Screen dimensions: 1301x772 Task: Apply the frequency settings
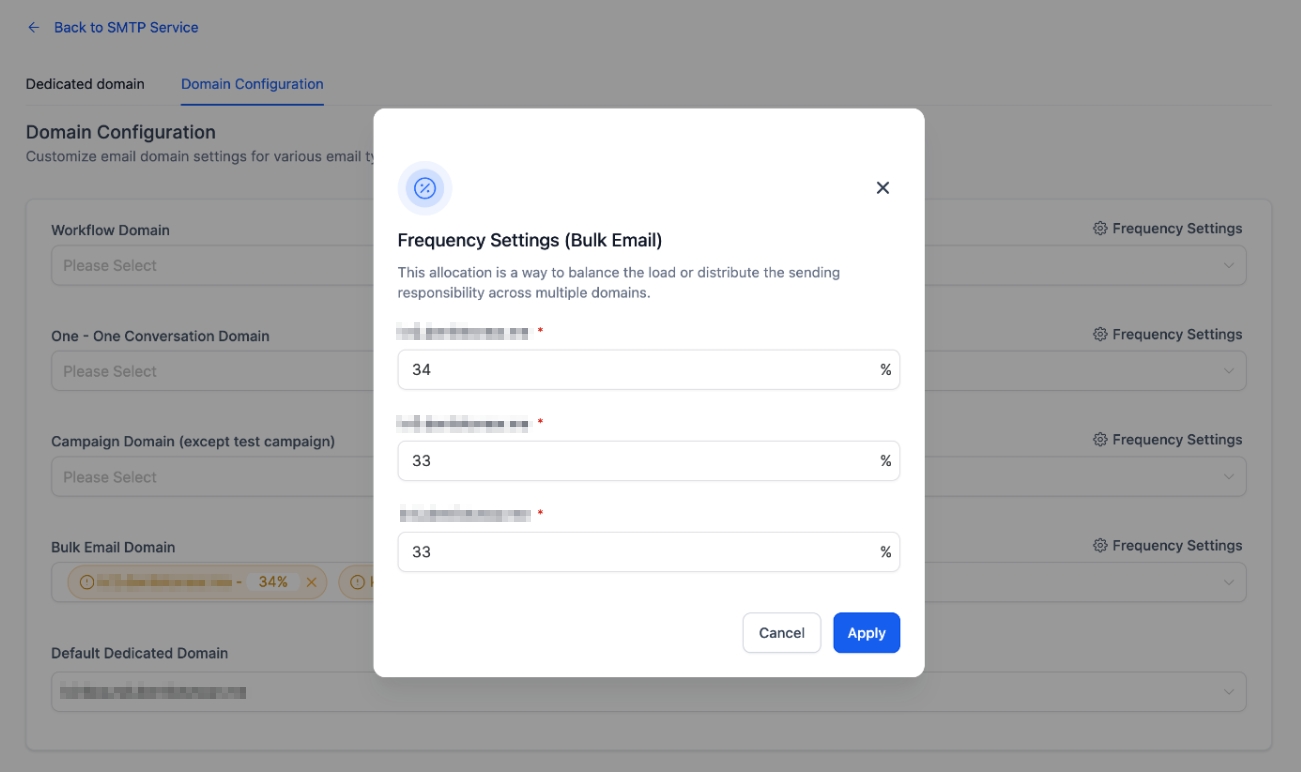[x=866, y=633]
